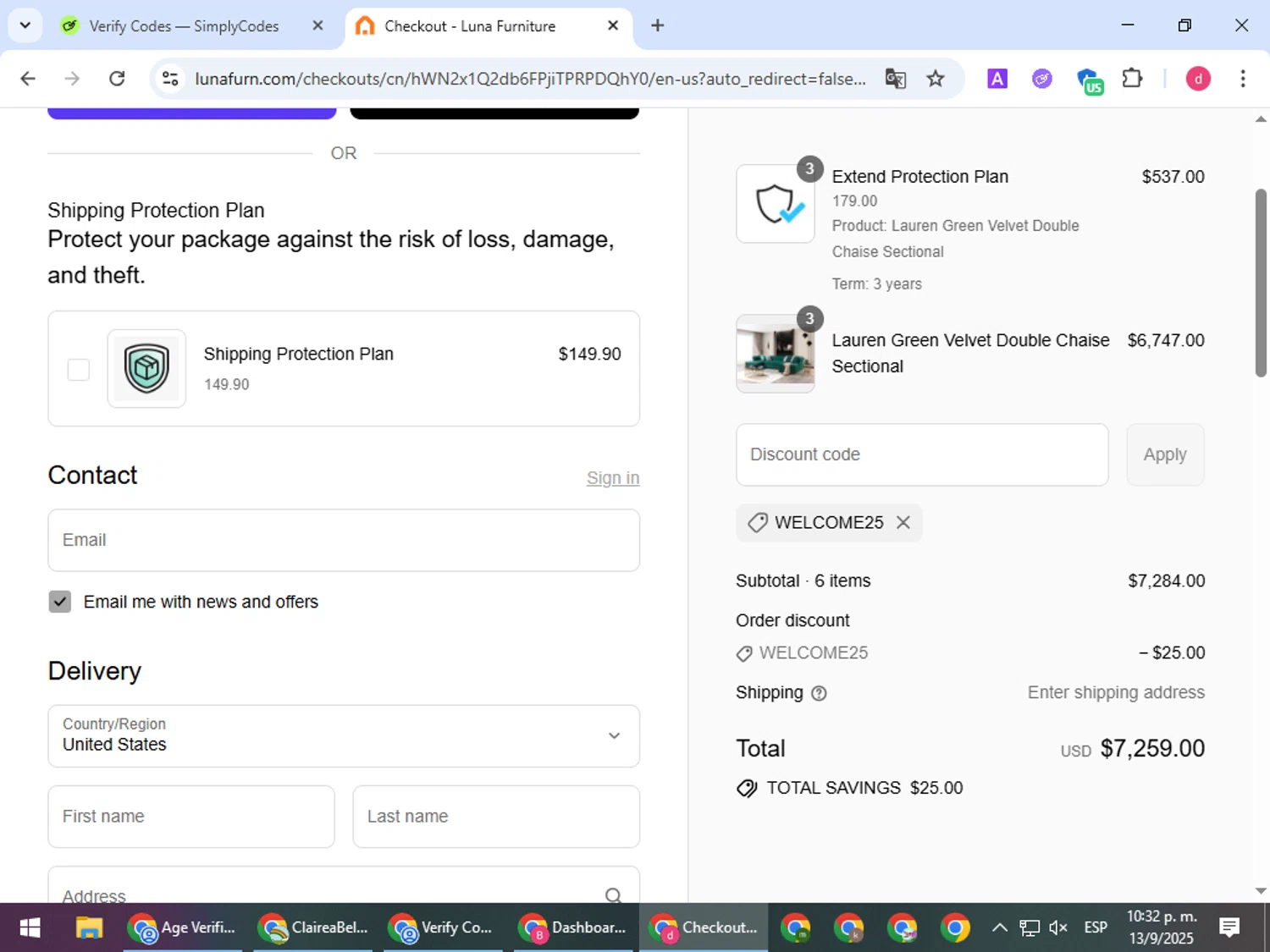Click the network tray icon

[1030, 927]
